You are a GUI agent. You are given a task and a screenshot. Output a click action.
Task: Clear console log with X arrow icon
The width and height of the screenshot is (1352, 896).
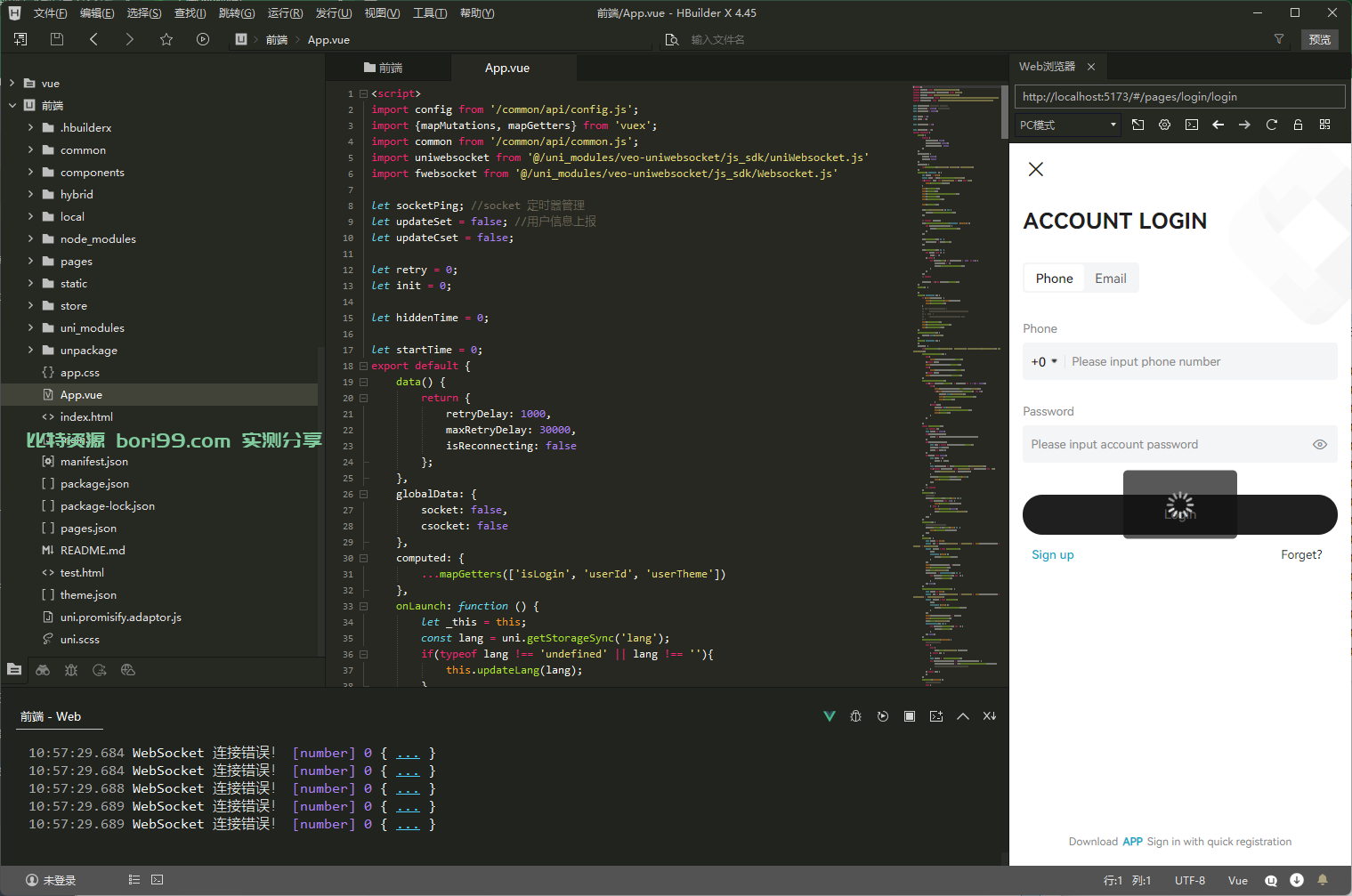(990, 716)
